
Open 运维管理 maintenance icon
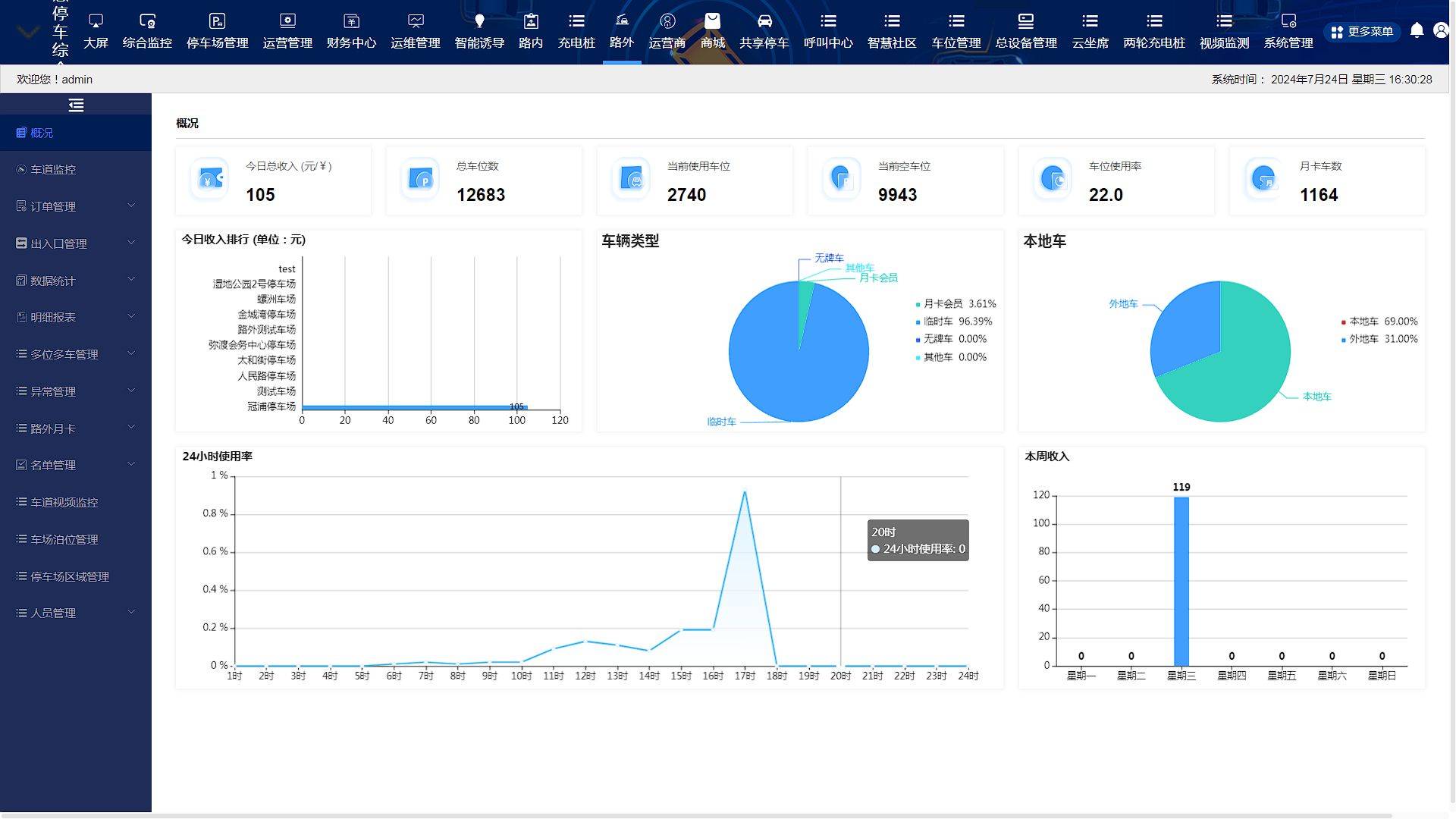tap(416, 21)
